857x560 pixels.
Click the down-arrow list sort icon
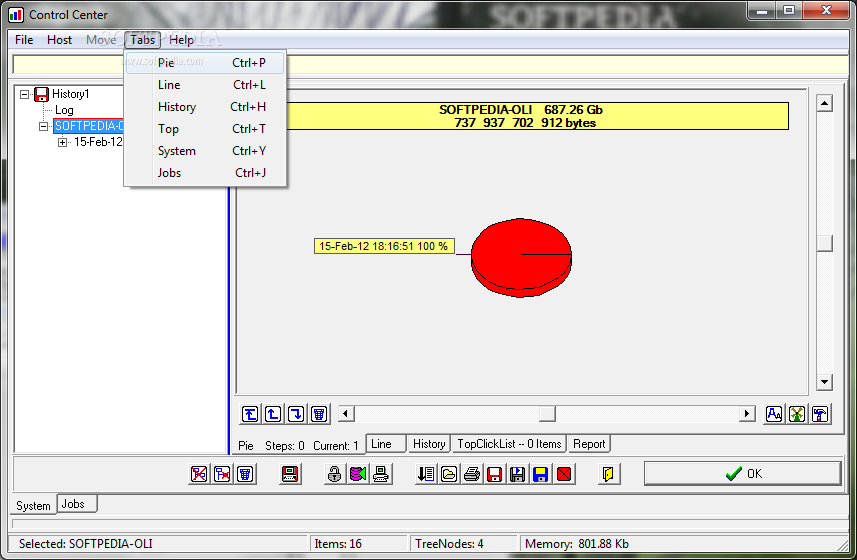426,474
